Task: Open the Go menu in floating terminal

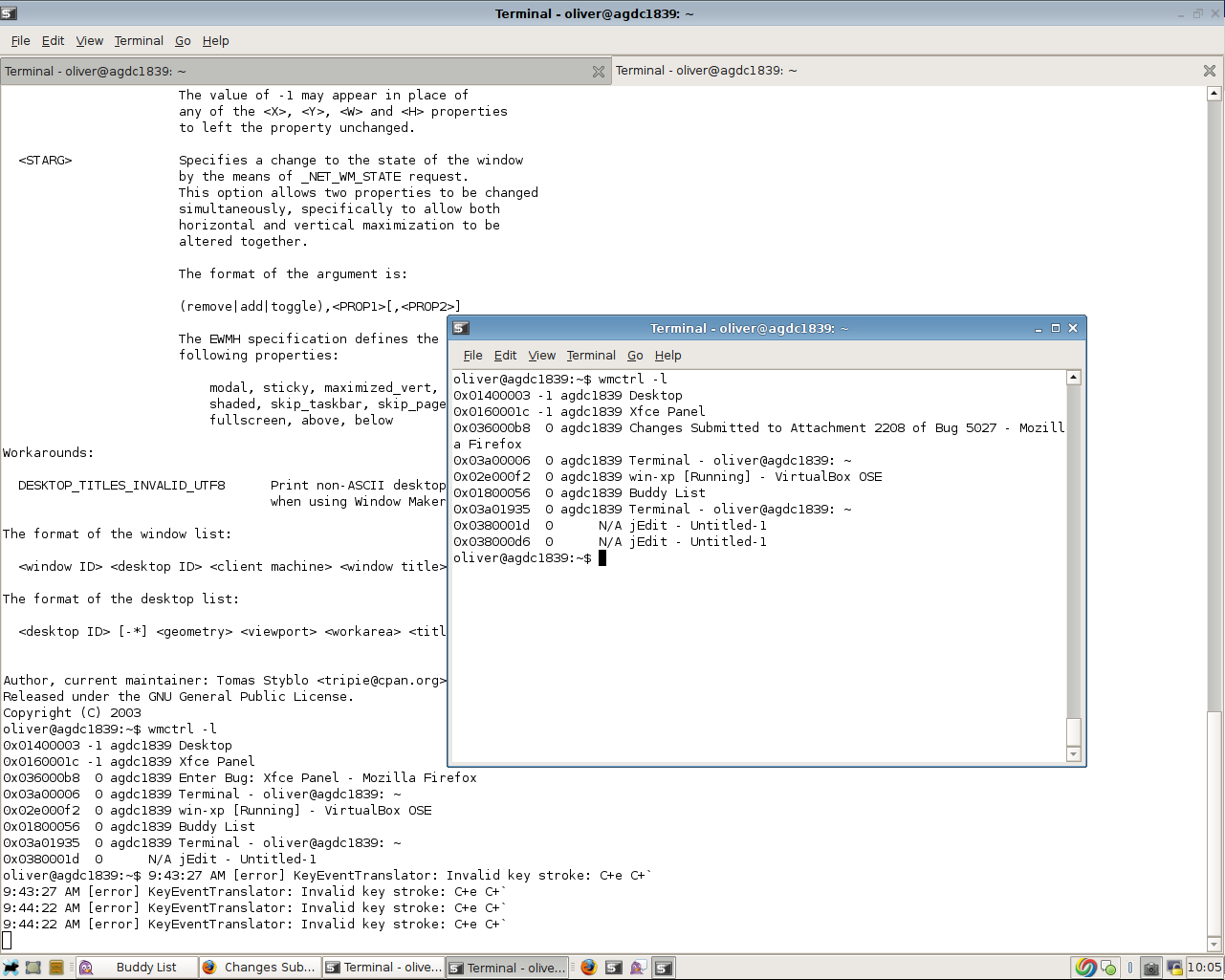Action: [635, 356]
